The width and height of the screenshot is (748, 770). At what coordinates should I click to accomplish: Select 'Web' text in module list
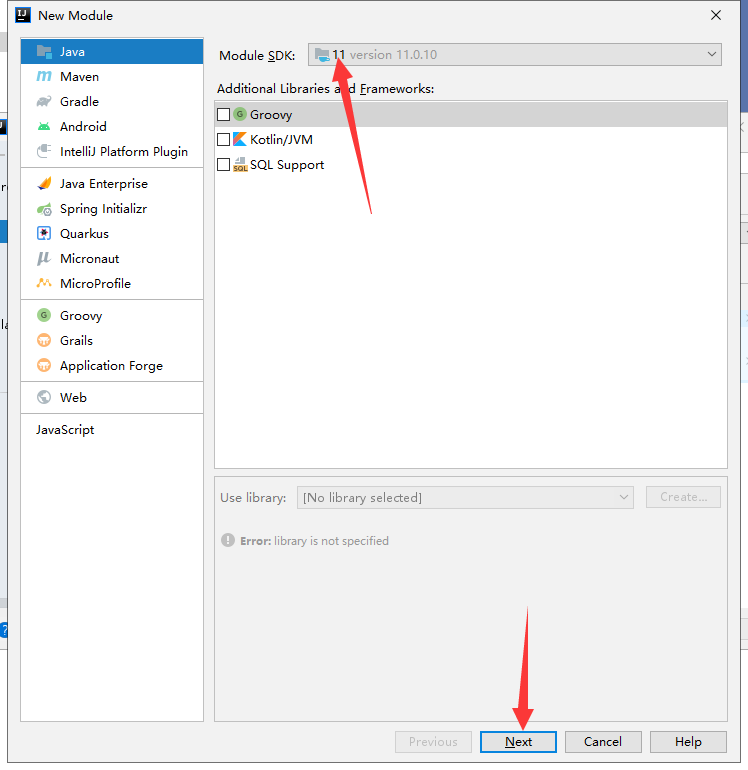coord(73,397)
